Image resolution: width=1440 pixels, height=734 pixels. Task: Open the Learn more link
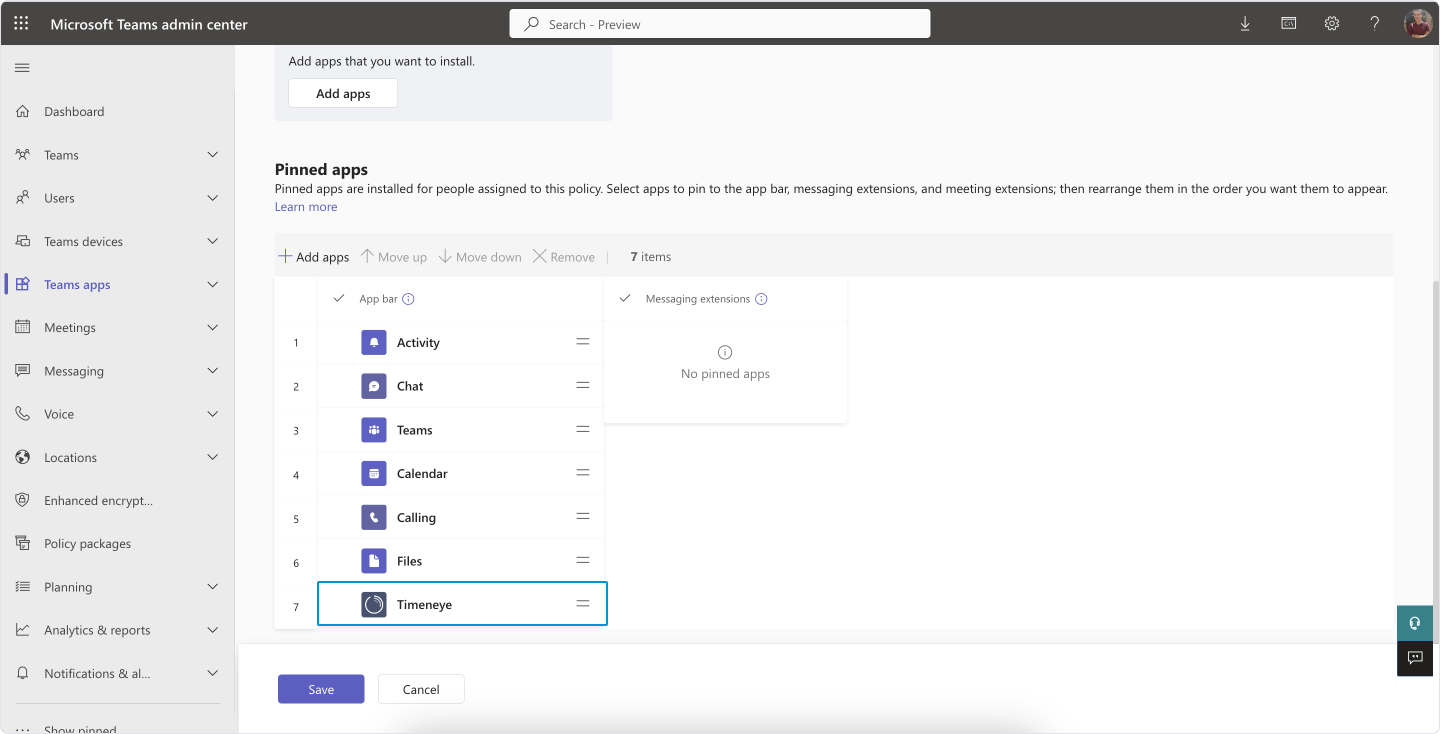pos(305,206)
